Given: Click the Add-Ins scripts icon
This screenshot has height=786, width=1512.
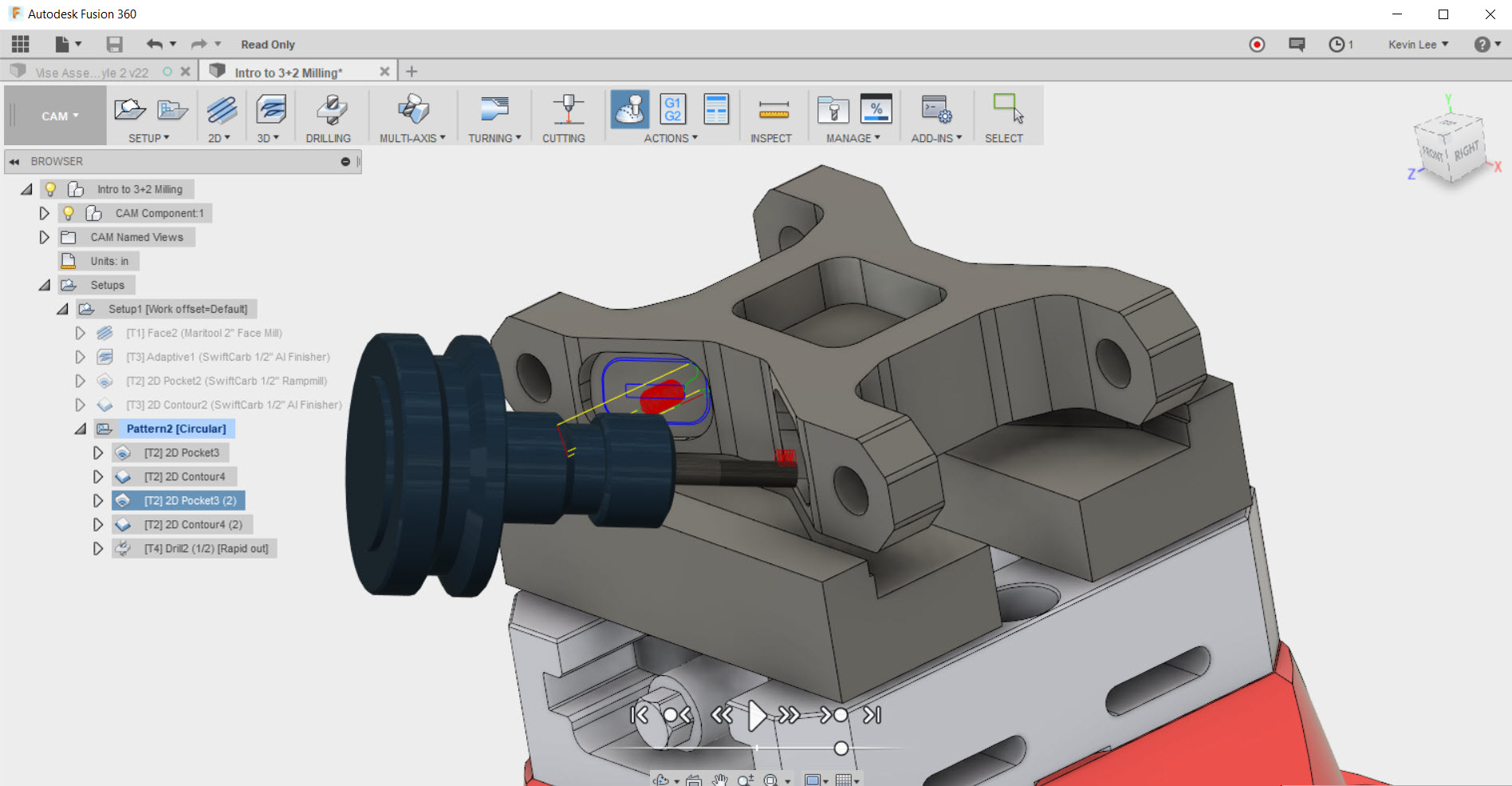Looking at the screenshot, I should (x=936, y=109).
